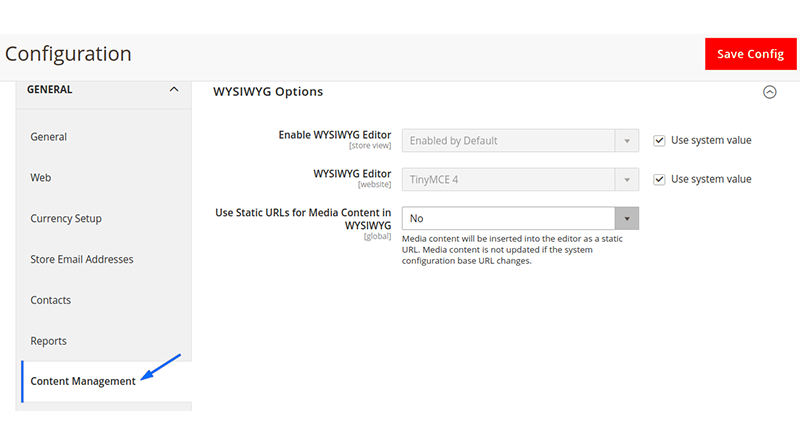Select Store Email Addresses in sidebar
The image size is (800, 445).
pos(82,259)
